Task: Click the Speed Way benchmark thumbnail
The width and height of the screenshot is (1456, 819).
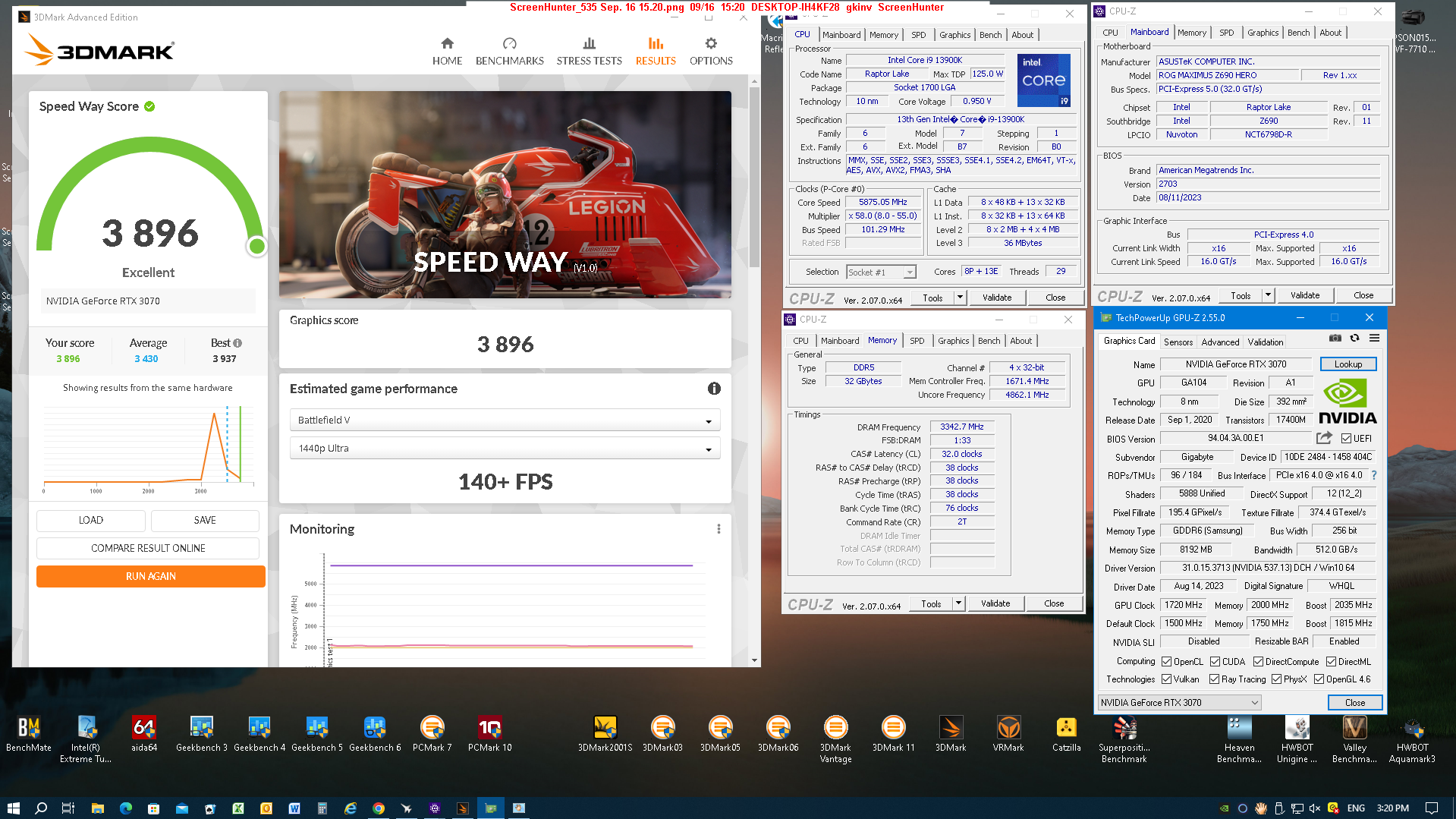Action: point(505,194)
